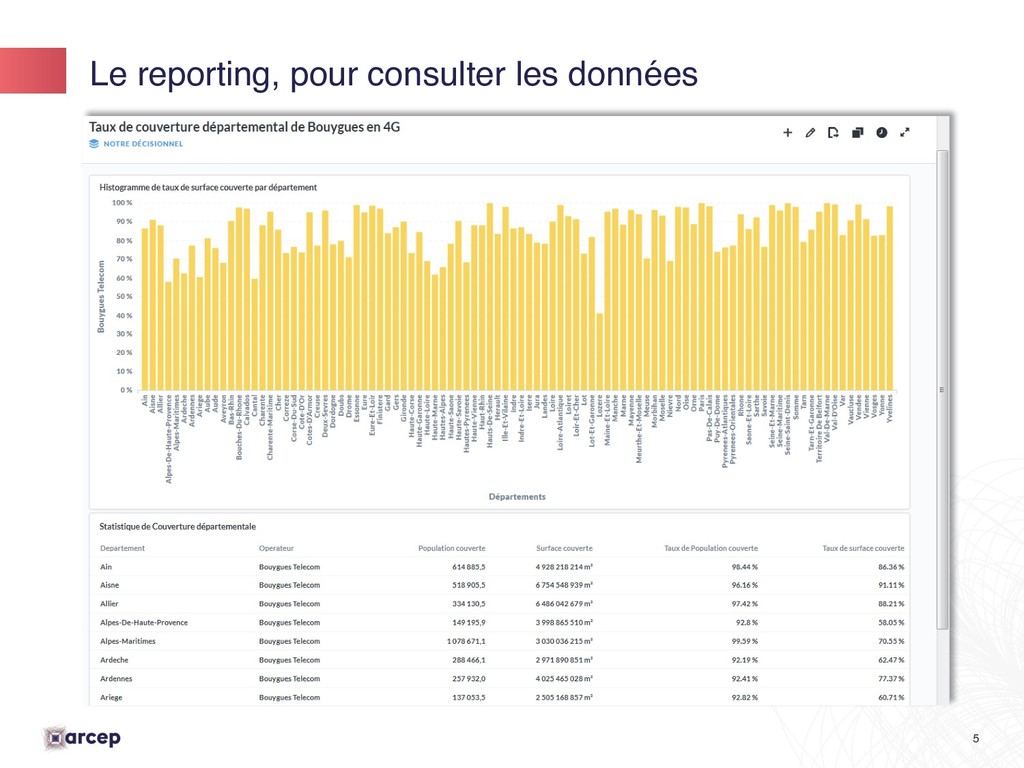This screenshot has height=768, width=1024.
Task: Sort by Population couverte column header
Action: 451,548
